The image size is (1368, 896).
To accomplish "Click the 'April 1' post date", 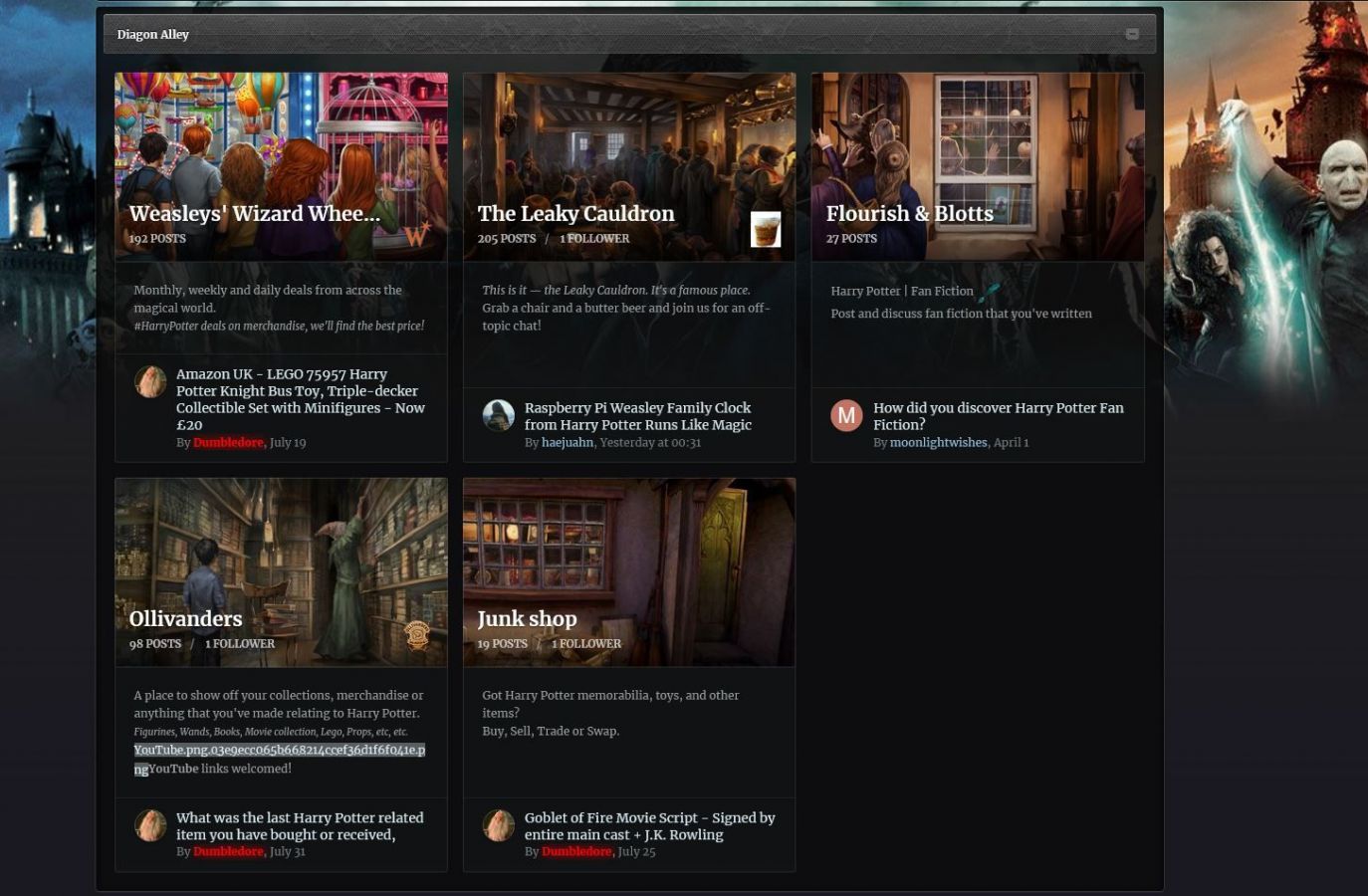I will pos(1012,442).
